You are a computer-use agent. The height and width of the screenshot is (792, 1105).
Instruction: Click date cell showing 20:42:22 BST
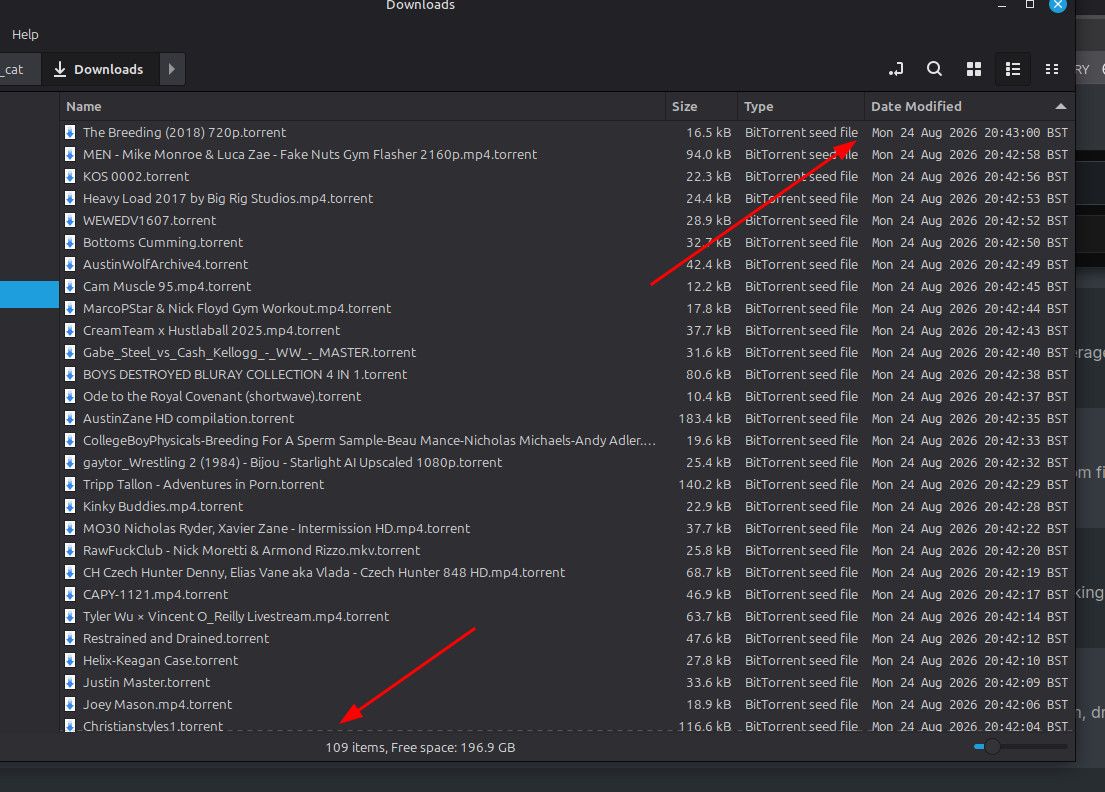[970, 528]
